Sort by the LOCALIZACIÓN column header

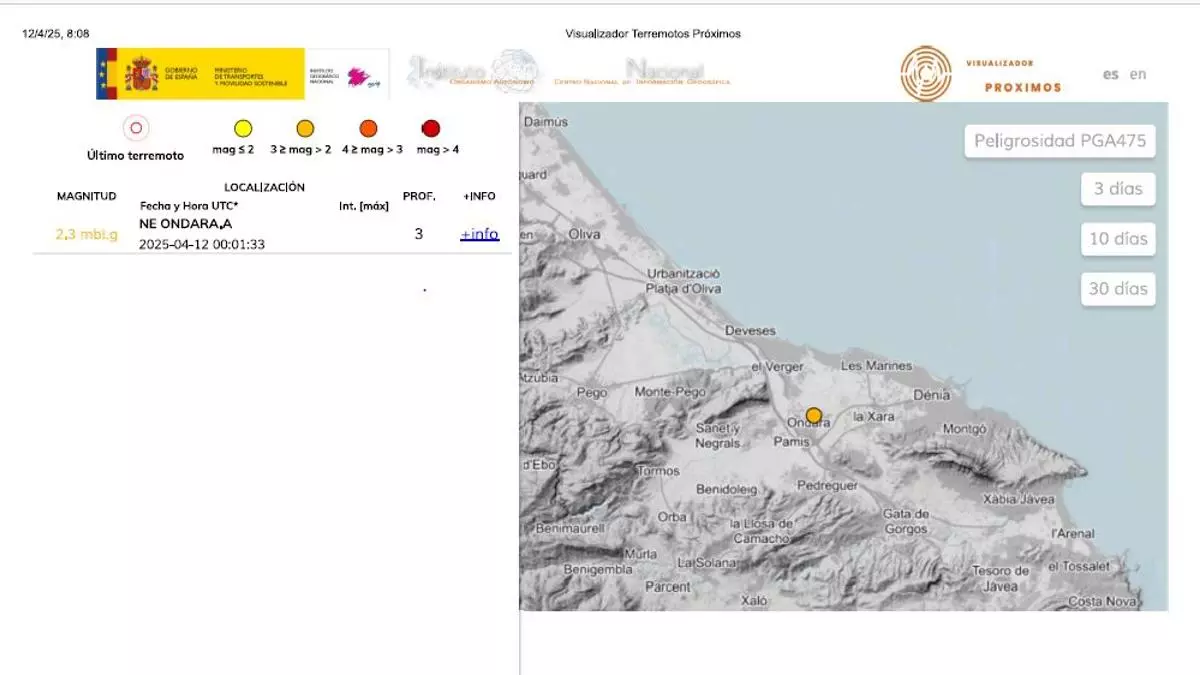pos(264,187)
